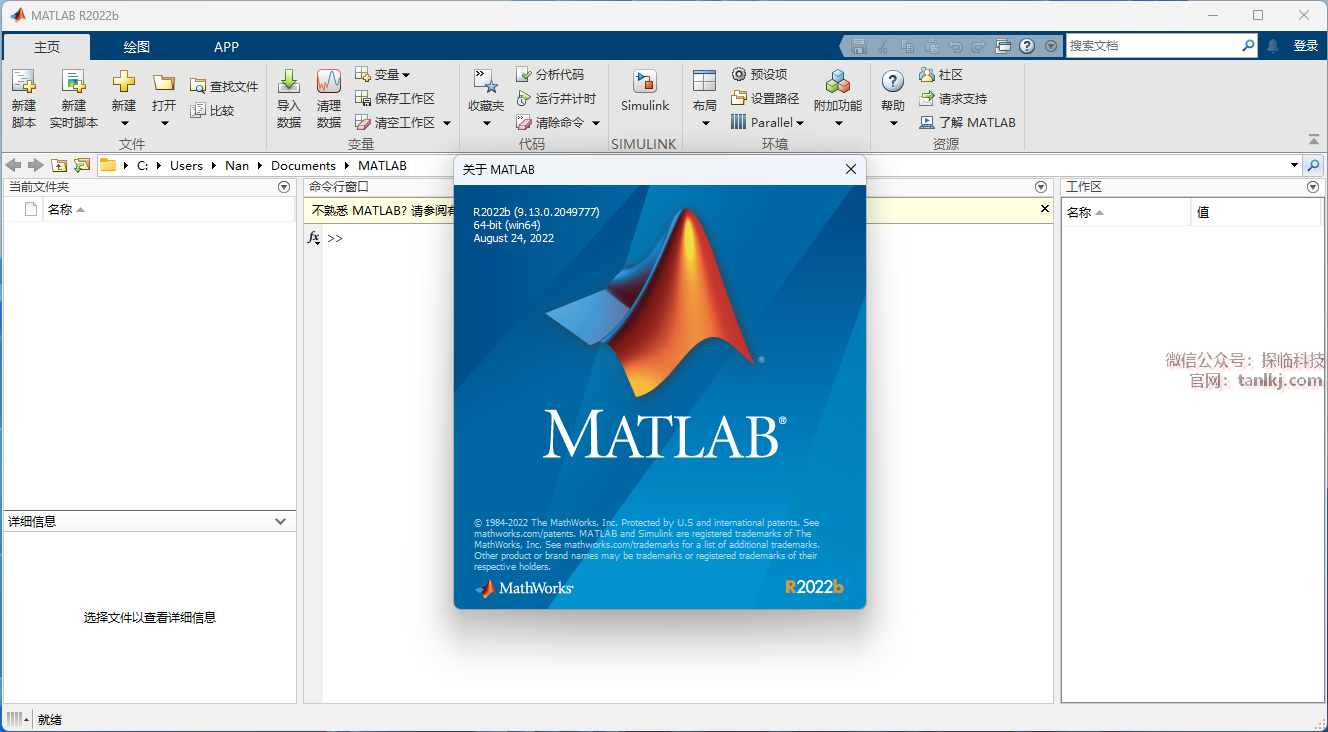
Task: Click the Clear Commands button
Action: [550, 123]
